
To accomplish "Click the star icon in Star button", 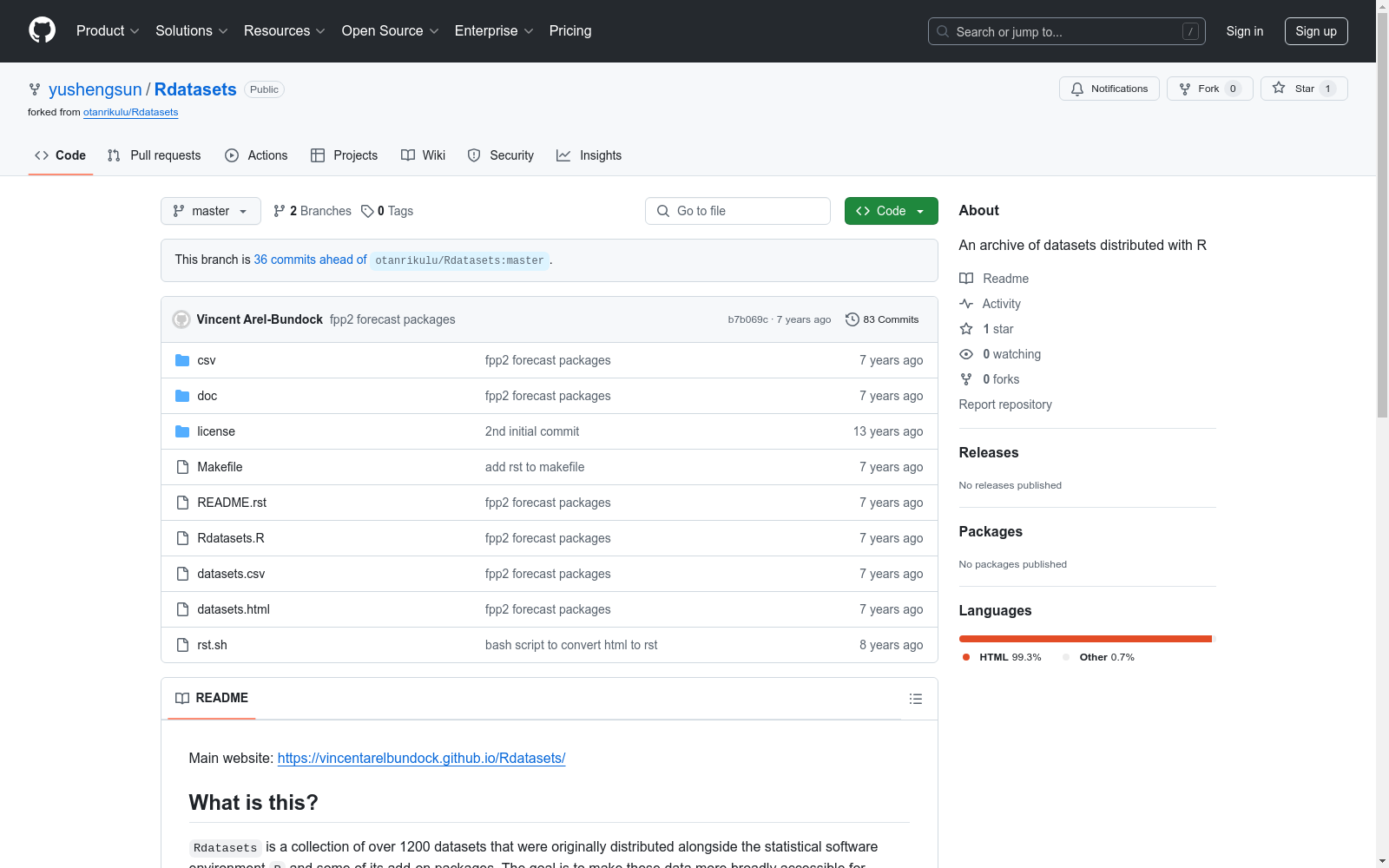I will click(1279, 88).
